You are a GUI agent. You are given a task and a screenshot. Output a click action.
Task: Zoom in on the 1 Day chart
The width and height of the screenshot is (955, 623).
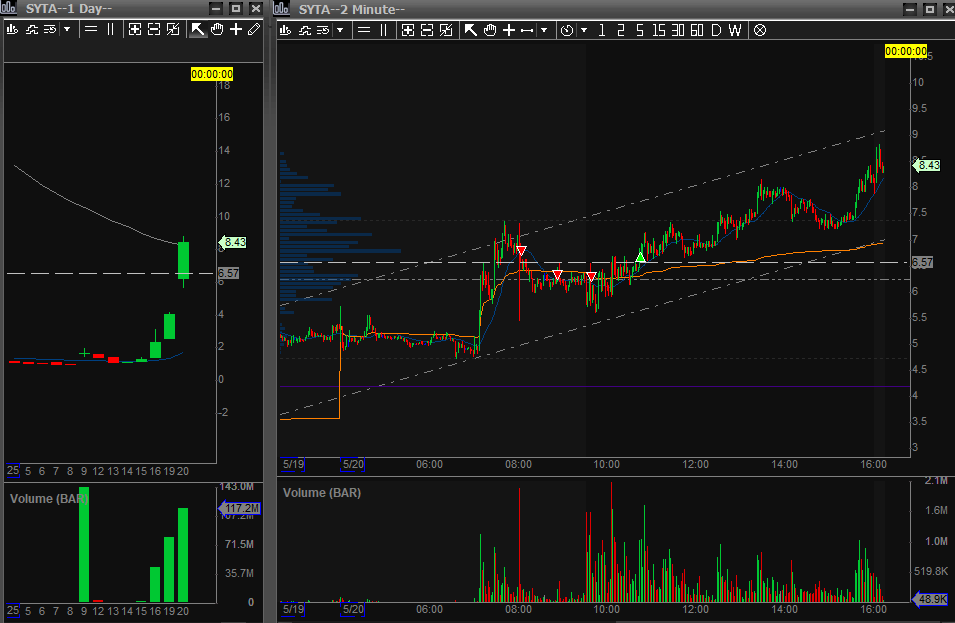pyautogui.click(x=135, y=29)
